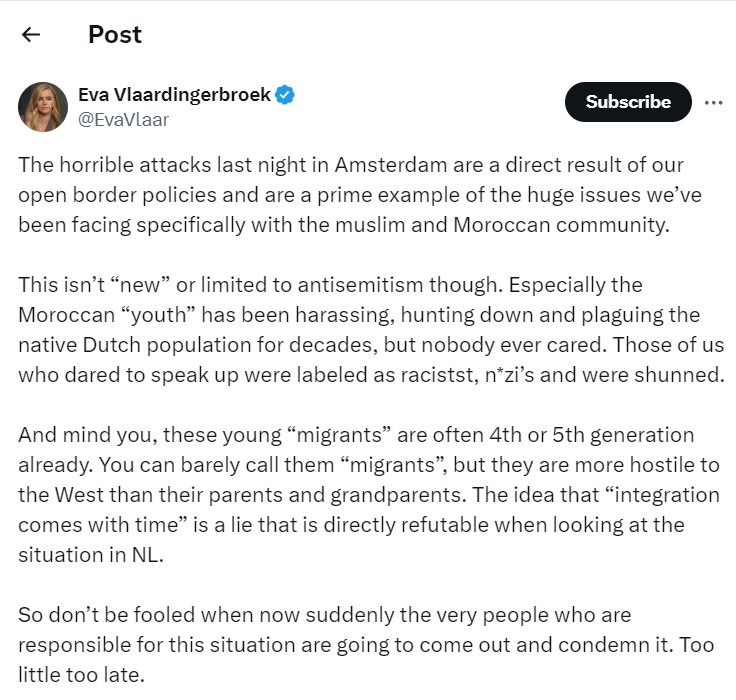Open the Eva Vlaardingerbroek profile name link

[175, 96]
